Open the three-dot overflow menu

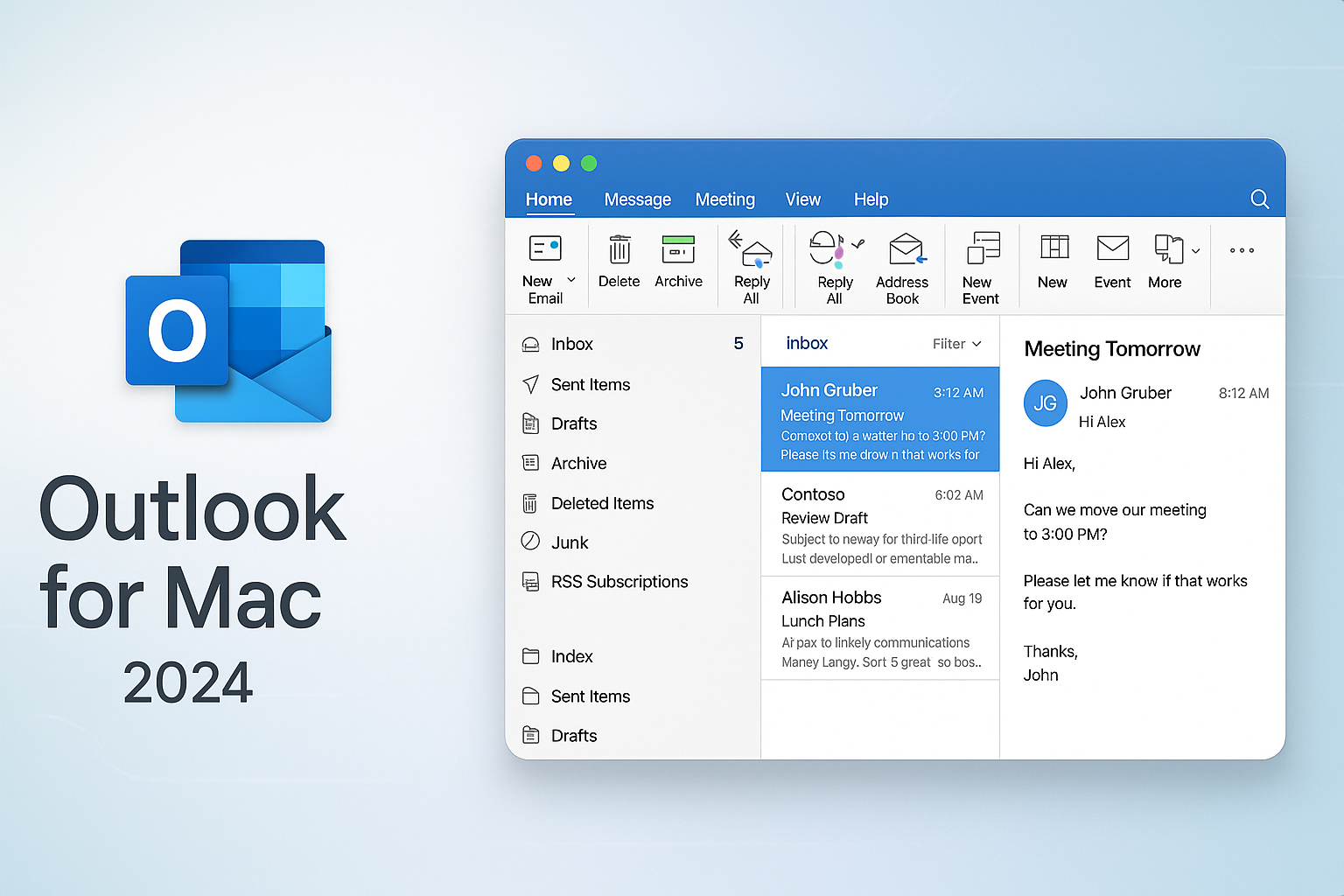[1242, 251]
